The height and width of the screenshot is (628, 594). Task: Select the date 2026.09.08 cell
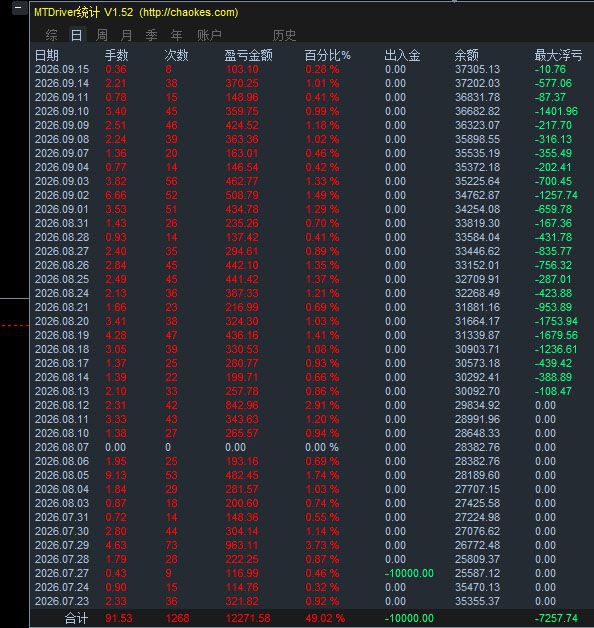pos(62,139)
